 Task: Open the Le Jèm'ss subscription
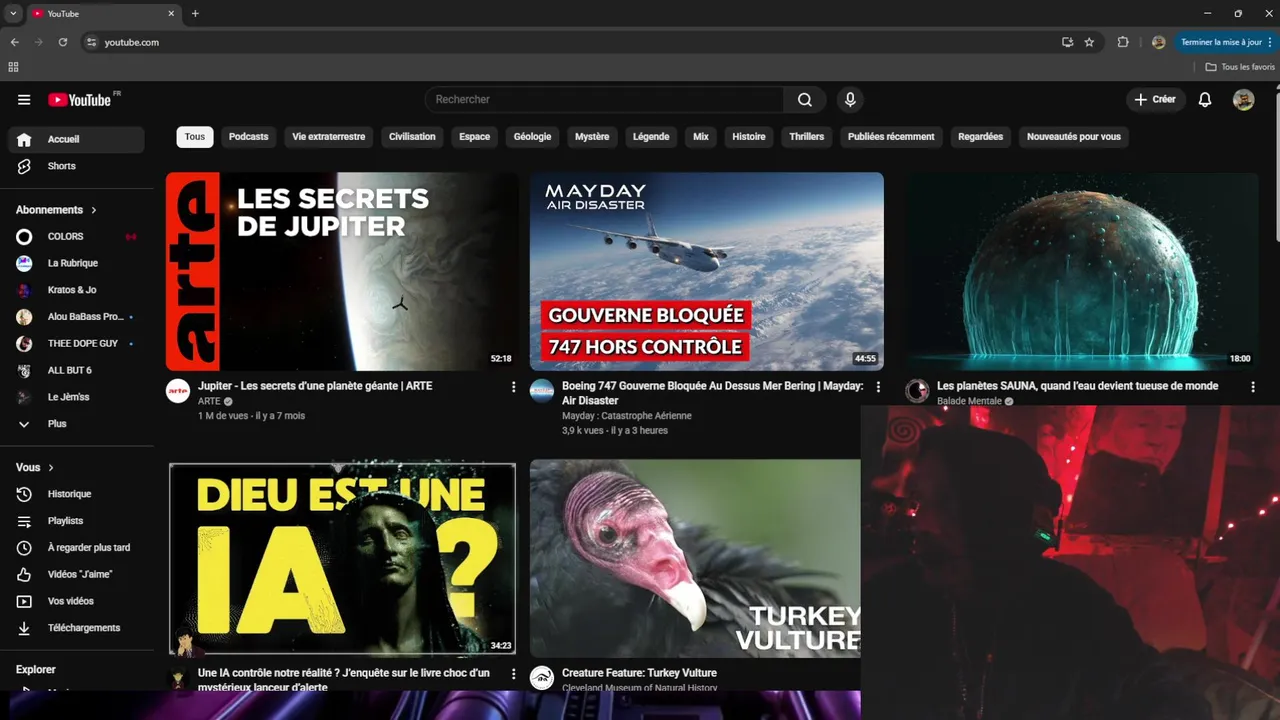click(76, 397)
